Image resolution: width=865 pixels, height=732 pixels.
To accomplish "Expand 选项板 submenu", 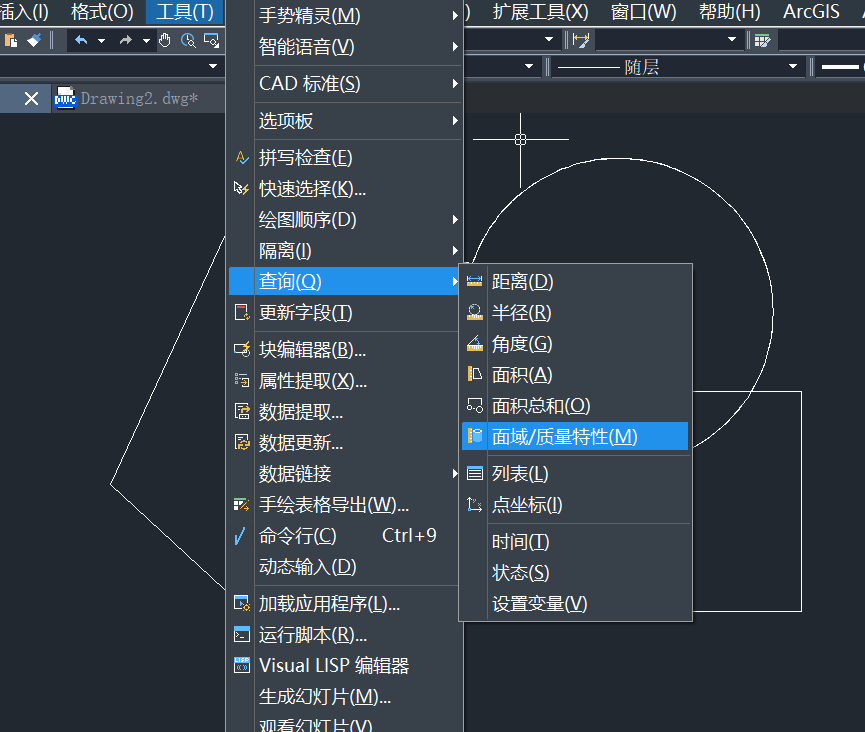I will click(x=346, y=120).
